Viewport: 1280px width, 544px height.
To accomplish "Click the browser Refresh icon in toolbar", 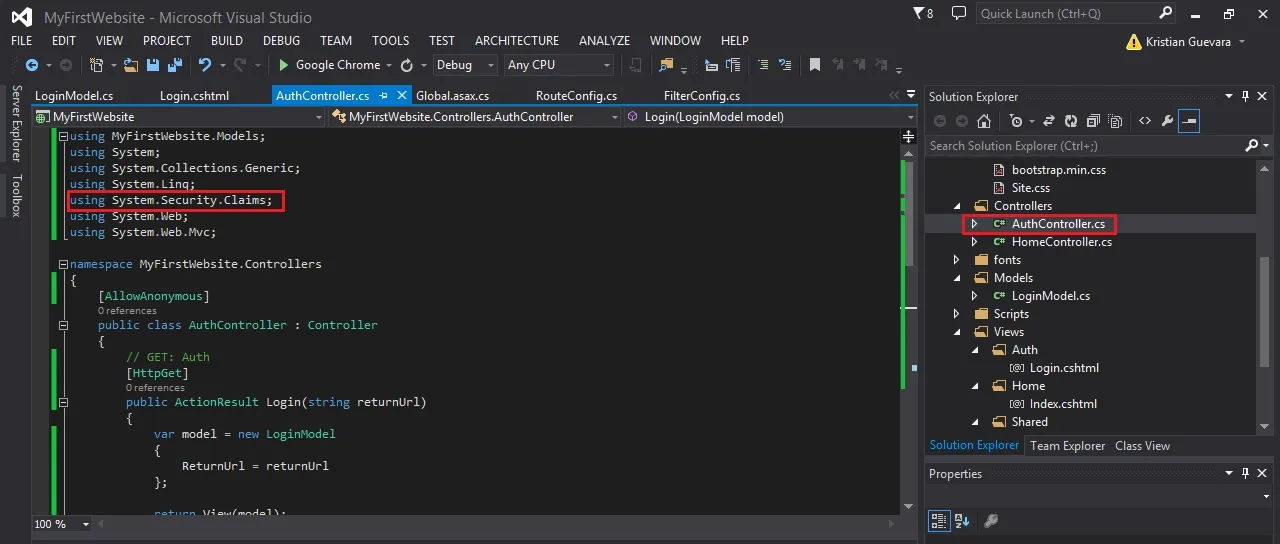I will tap(407, 65).
